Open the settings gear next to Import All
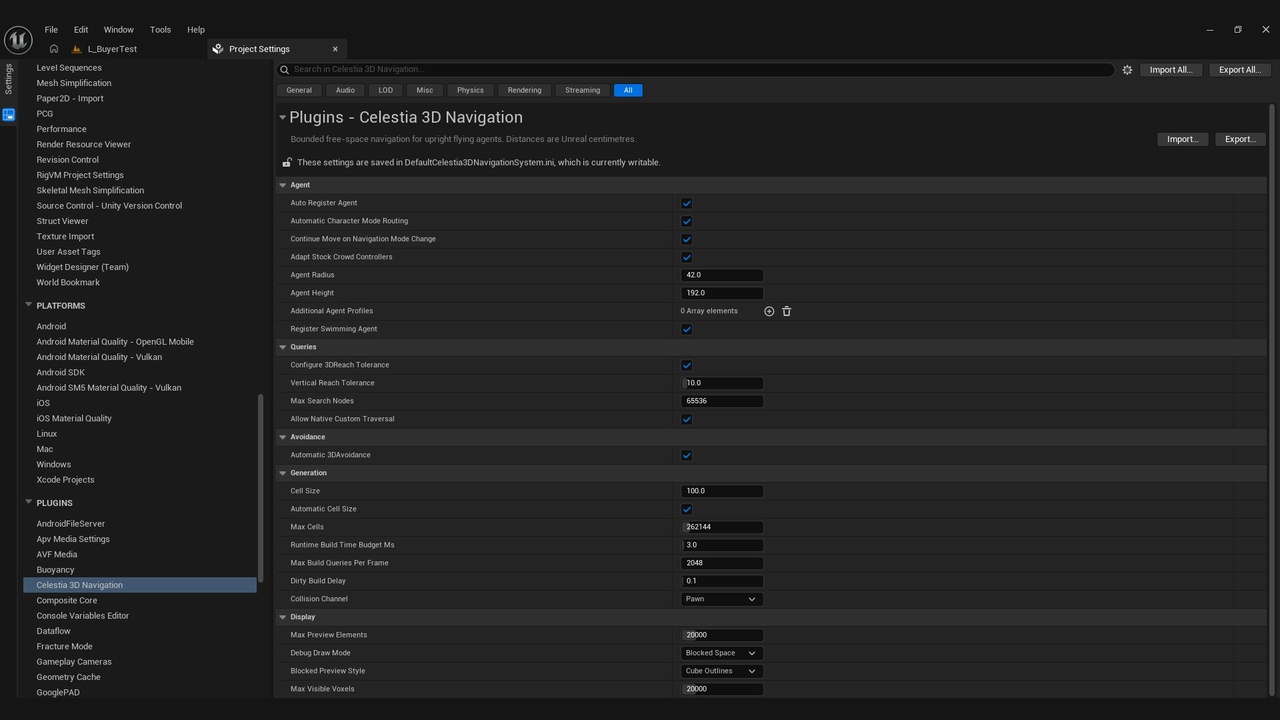Viewport: 1280px width, 720px height. tap(1127, 70)
